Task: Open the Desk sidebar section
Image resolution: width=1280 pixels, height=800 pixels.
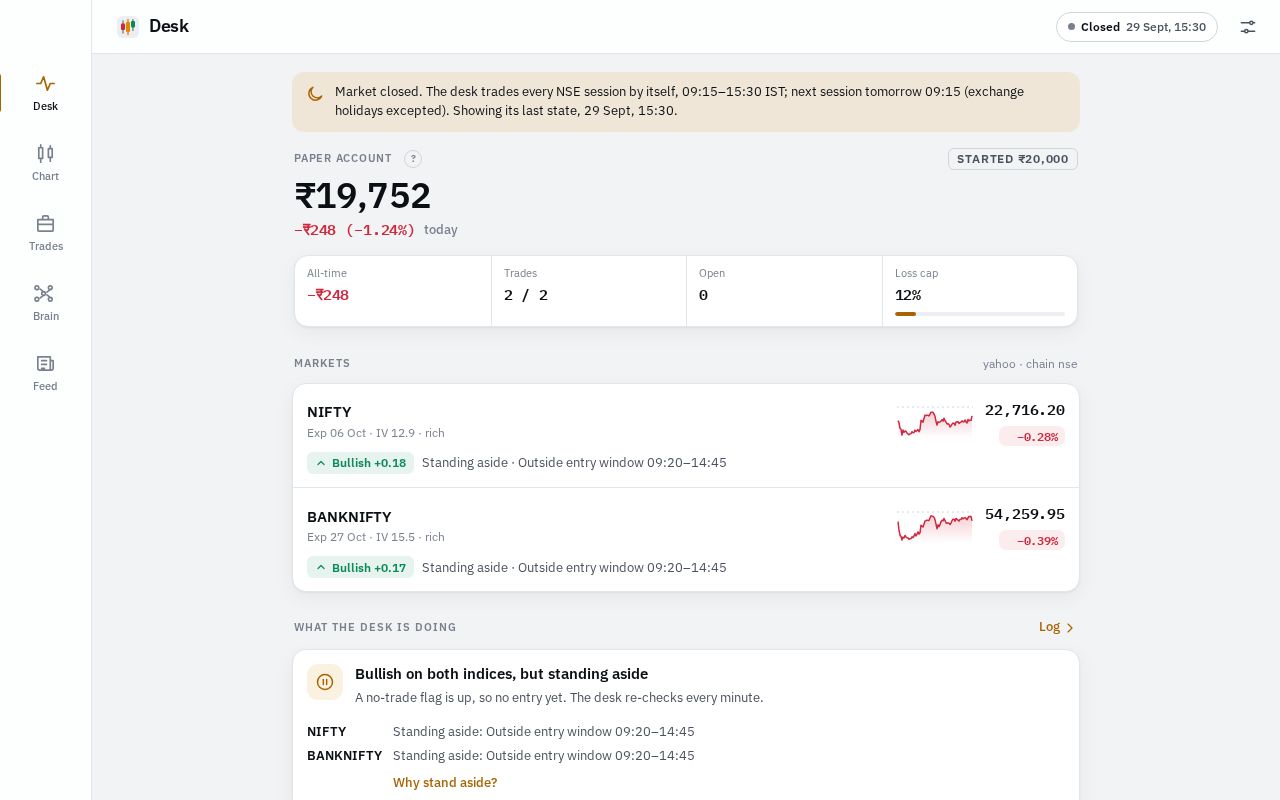Action: click(45, 93)
